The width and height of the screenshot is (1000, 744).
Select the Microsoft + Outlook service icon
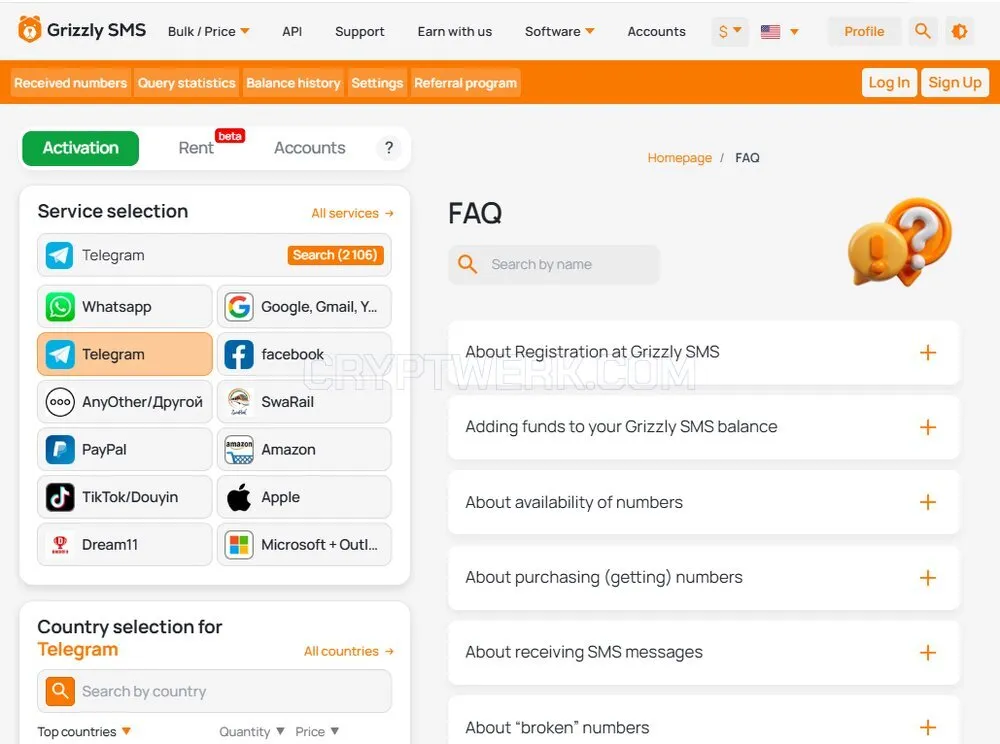(239, 544)
